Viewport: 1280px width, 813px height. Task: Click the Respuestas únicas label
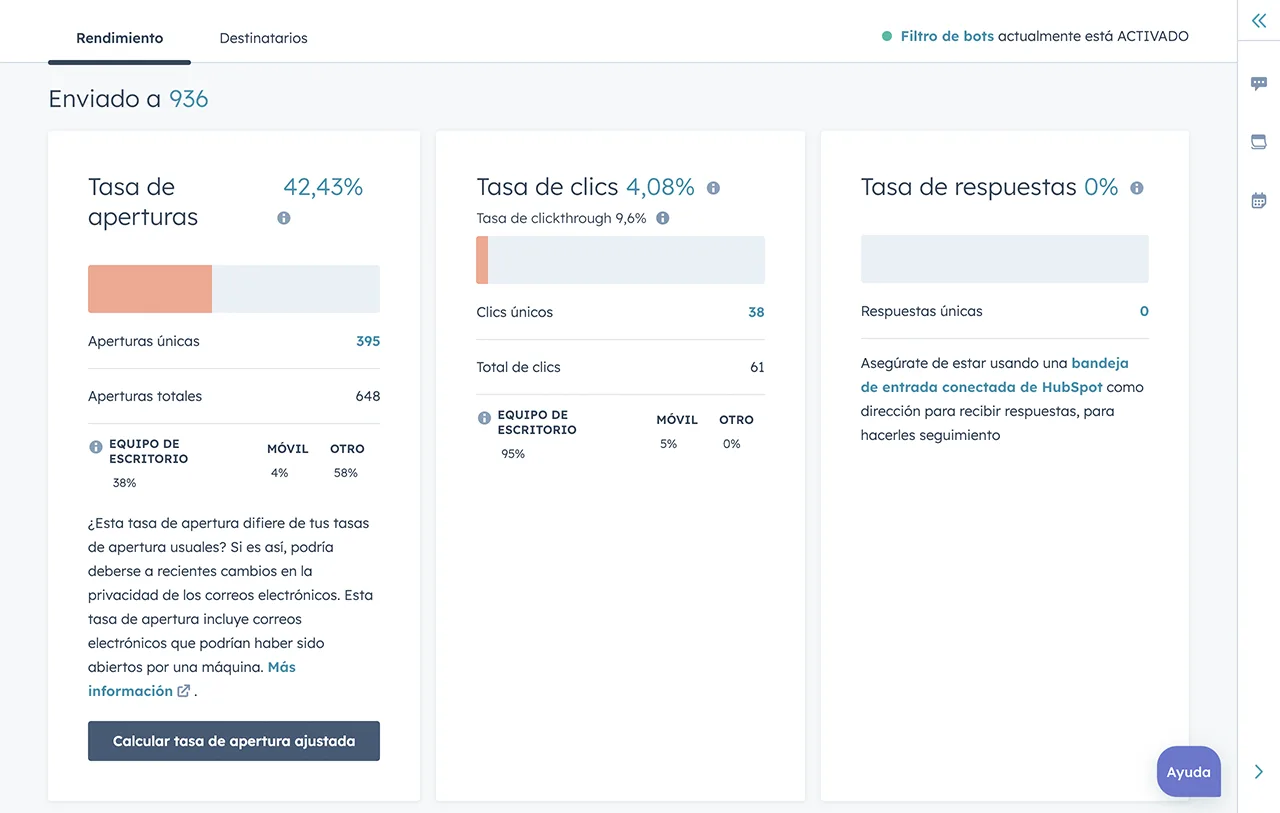coord(922,311)
